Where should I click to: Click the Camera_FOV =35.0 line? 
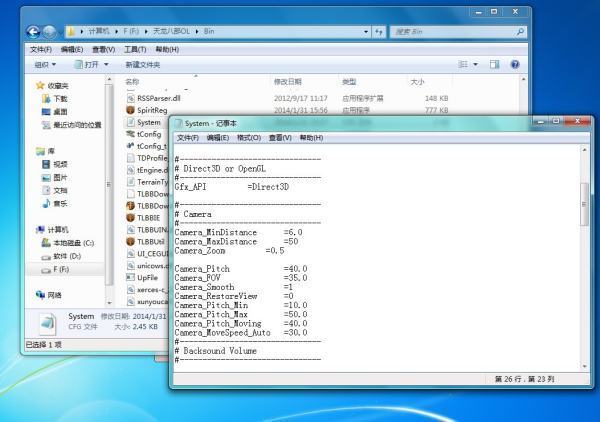[241, 278]
